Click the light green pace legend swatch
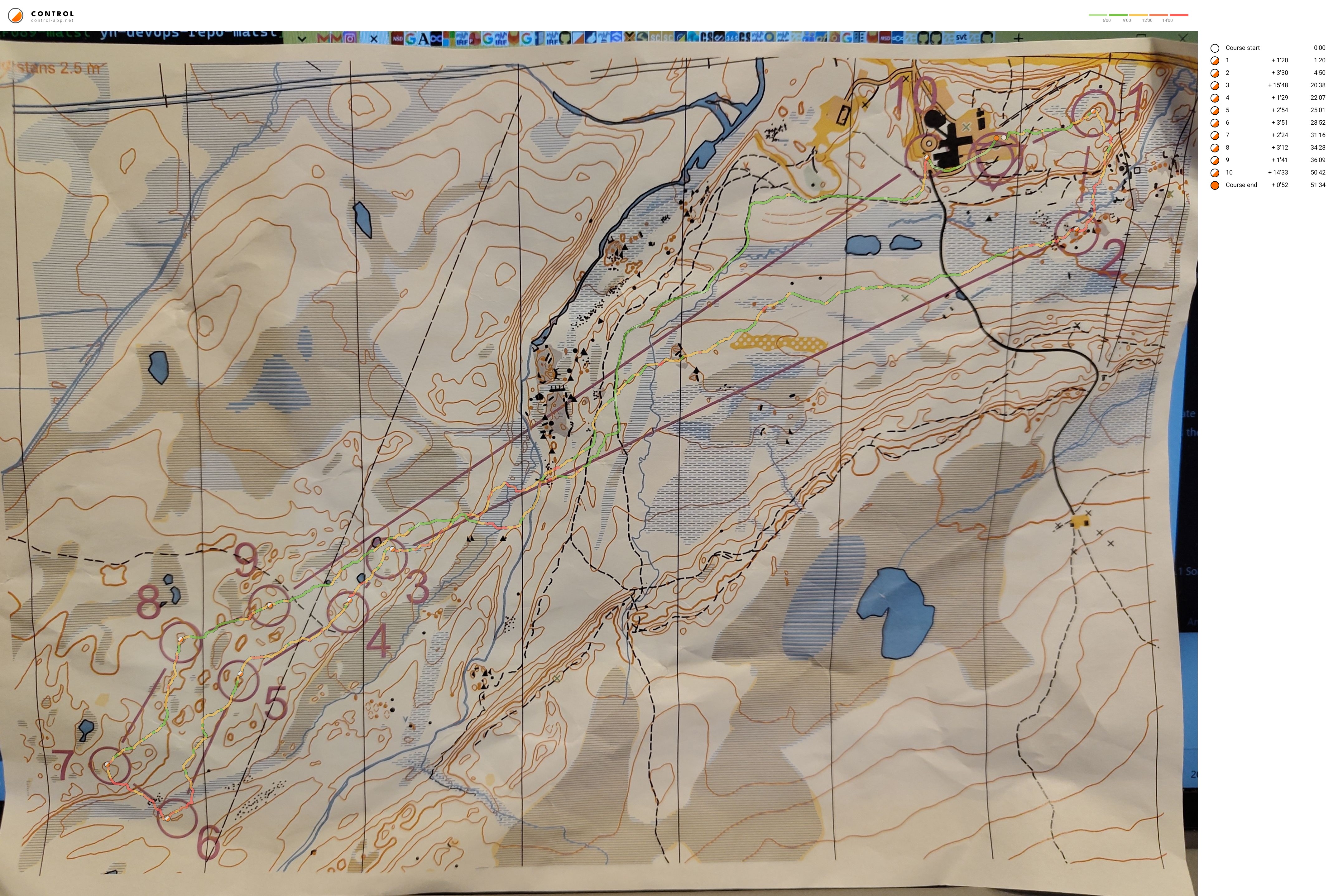Image resolution: width=1338 pixels, height=896 pixels. (x=1098, y=15)
